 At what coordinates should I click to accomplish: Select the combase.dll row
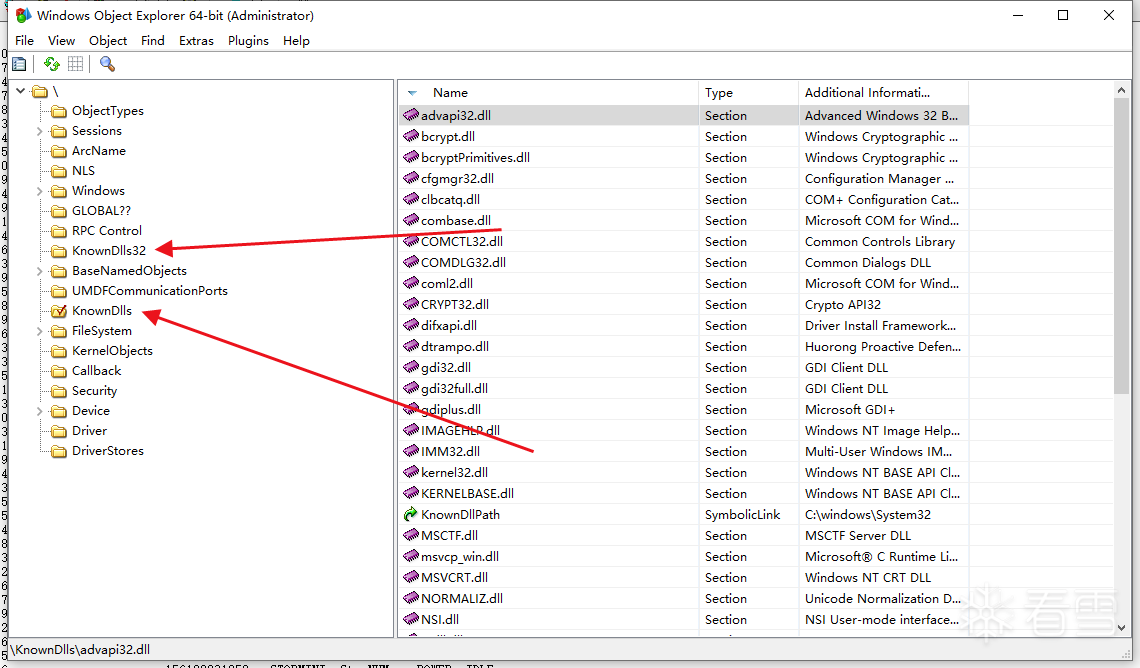(x=683, y=220)
